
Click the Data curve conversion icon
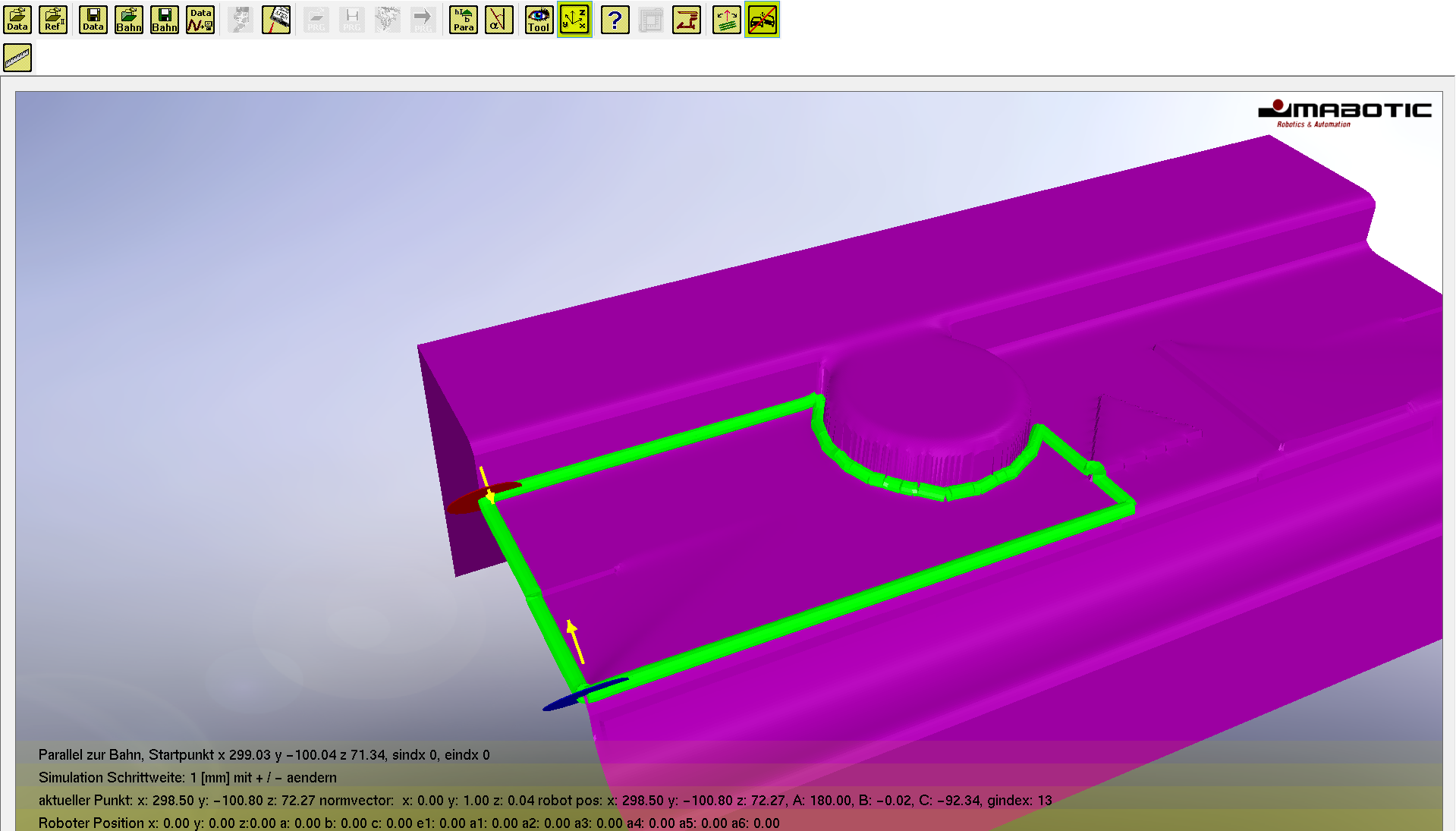pos(200,20)
